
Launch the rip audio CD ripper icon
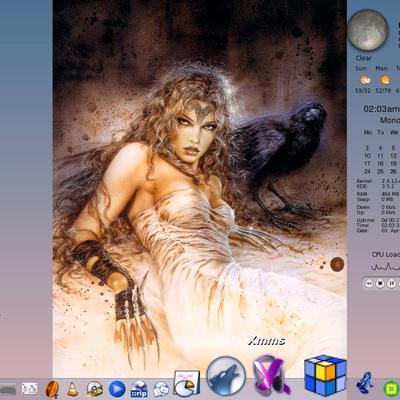tap(139, 389)
